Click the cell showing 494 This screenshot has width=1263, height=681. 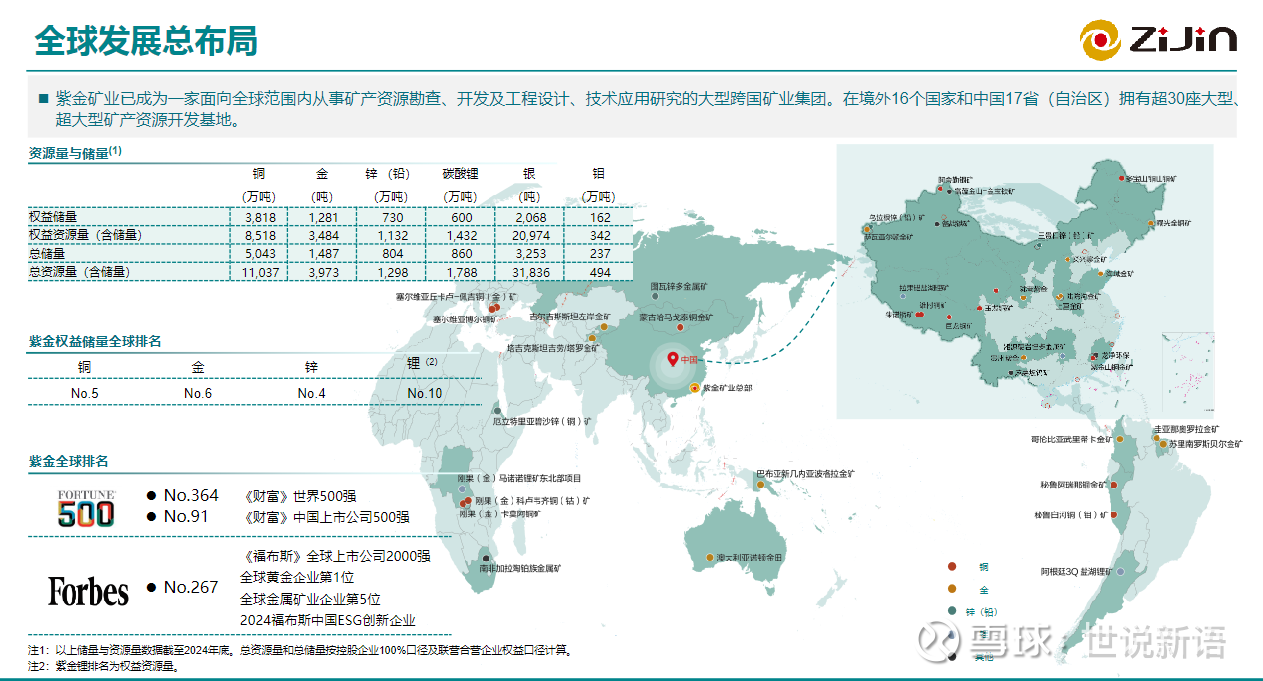coord(600,272)
